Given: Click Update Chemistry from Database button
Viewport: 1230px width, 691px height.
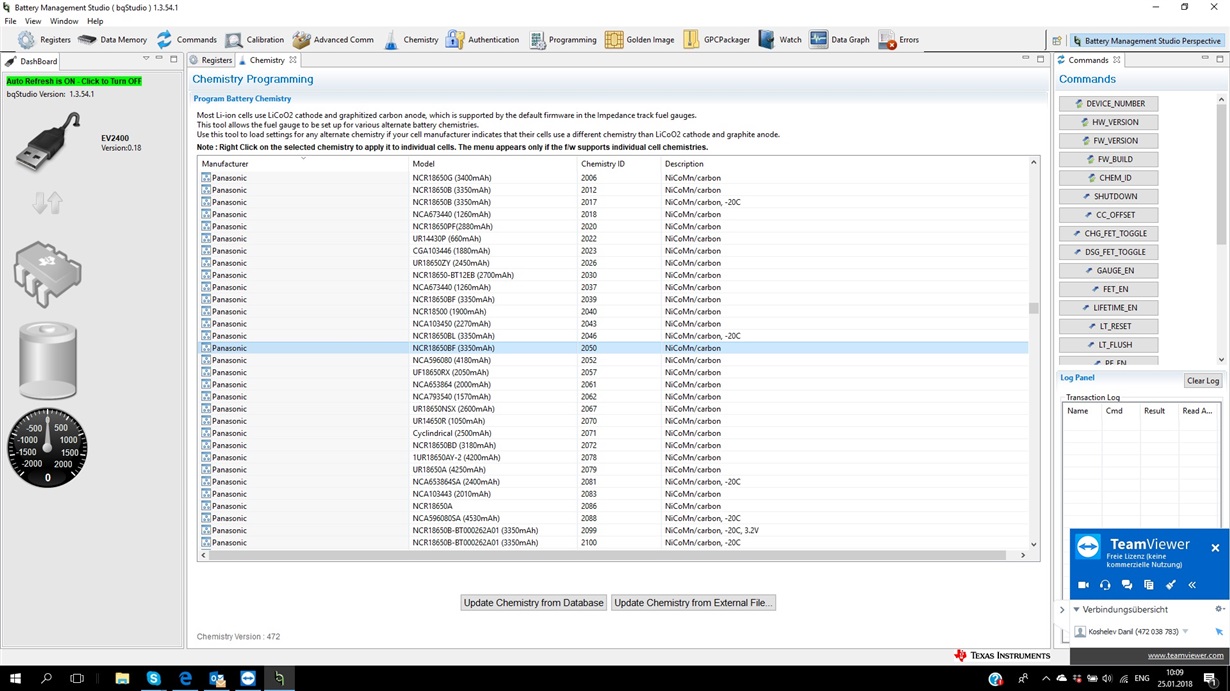Looking at the screenshot, I should 534,603.
